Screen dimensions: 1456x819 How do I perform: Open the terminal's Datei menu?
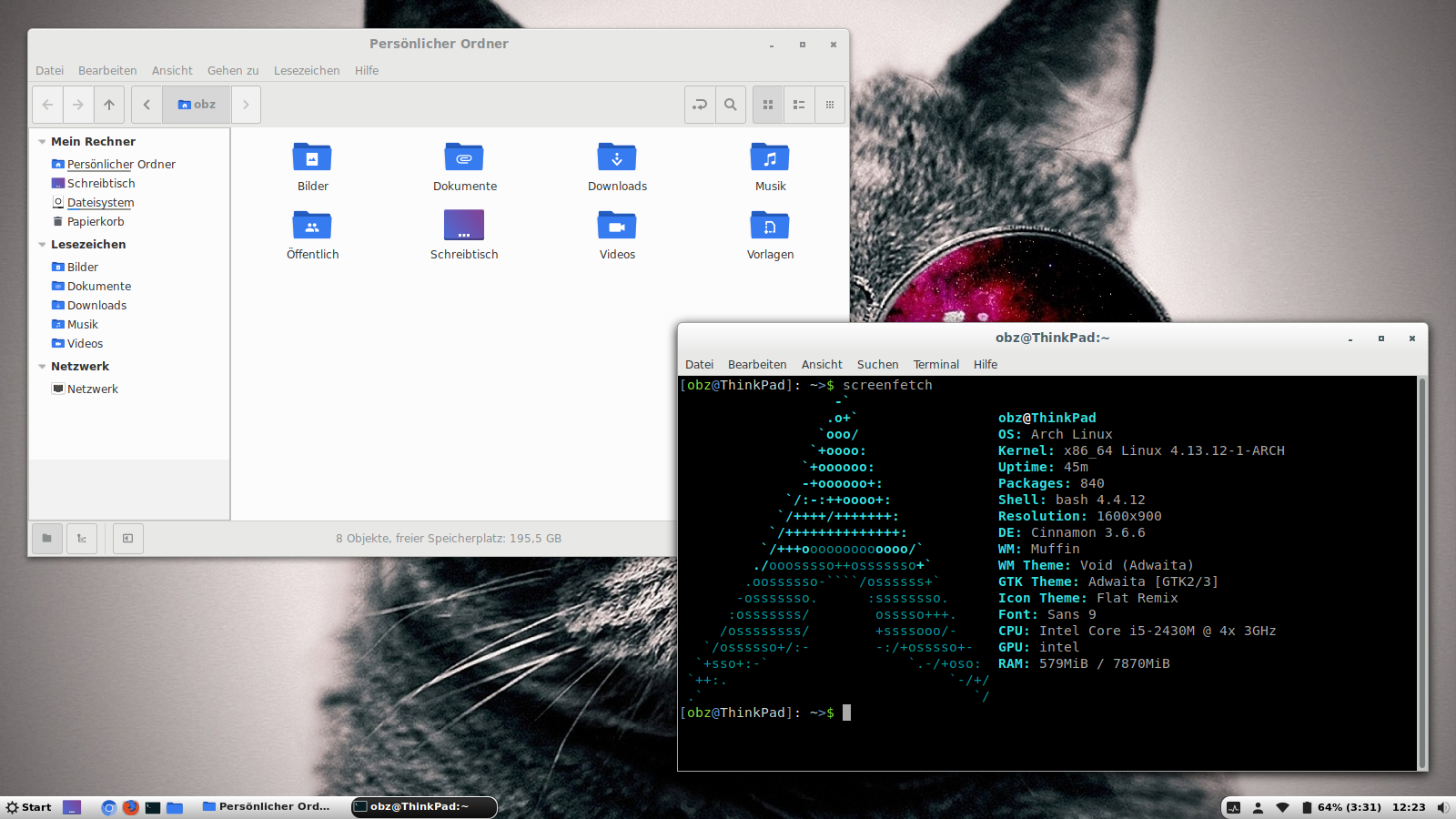click(x=699, y=365)
